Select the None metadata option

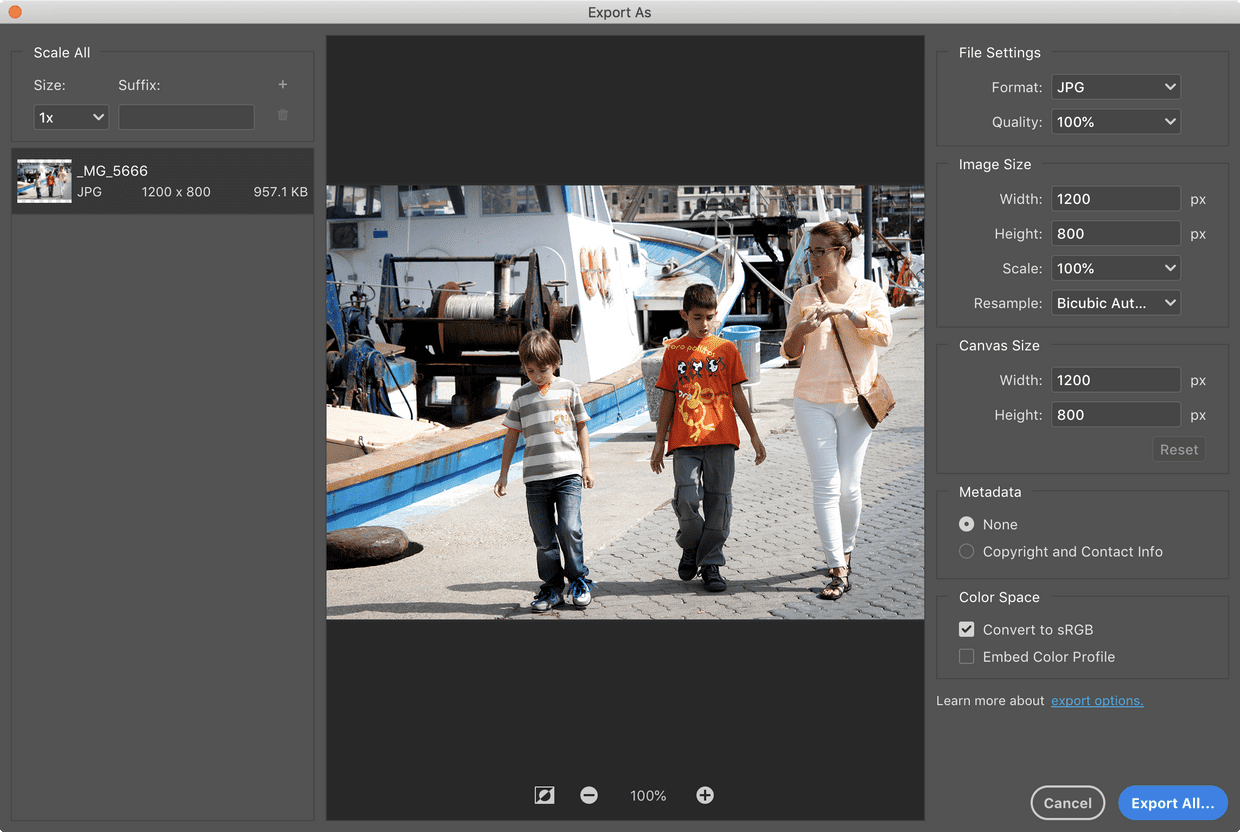(x=966, y=524)
